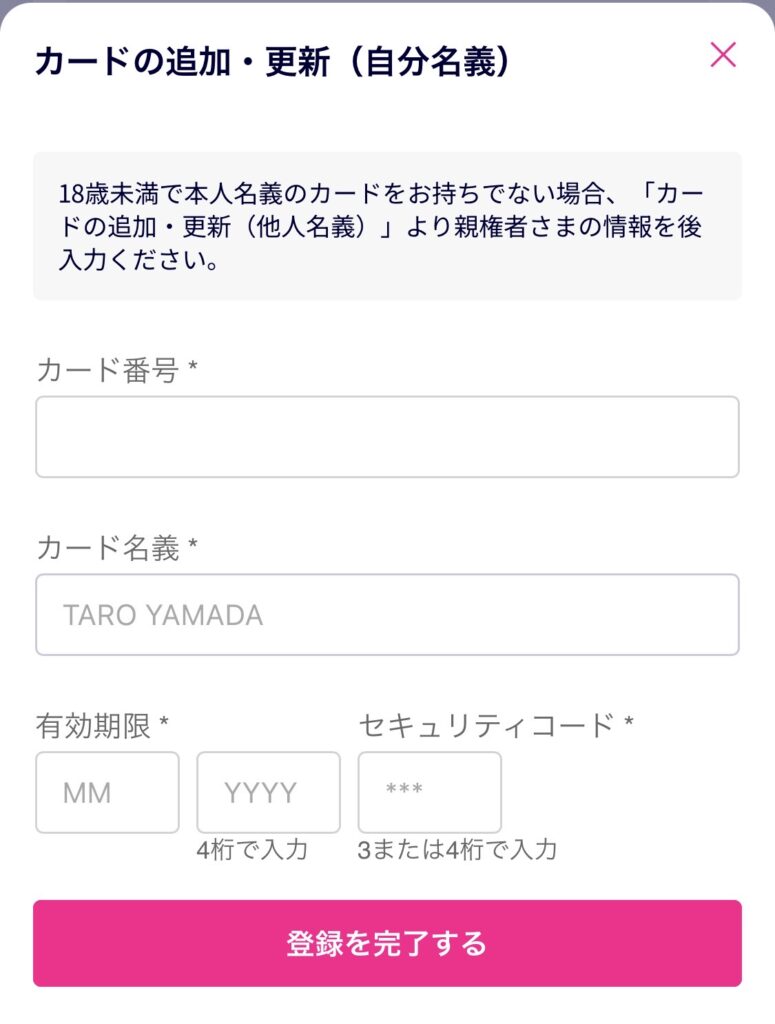Click the required asterisk beside 有効期限
Viewport: 775px width, 1024px height.
pos(164,723)
